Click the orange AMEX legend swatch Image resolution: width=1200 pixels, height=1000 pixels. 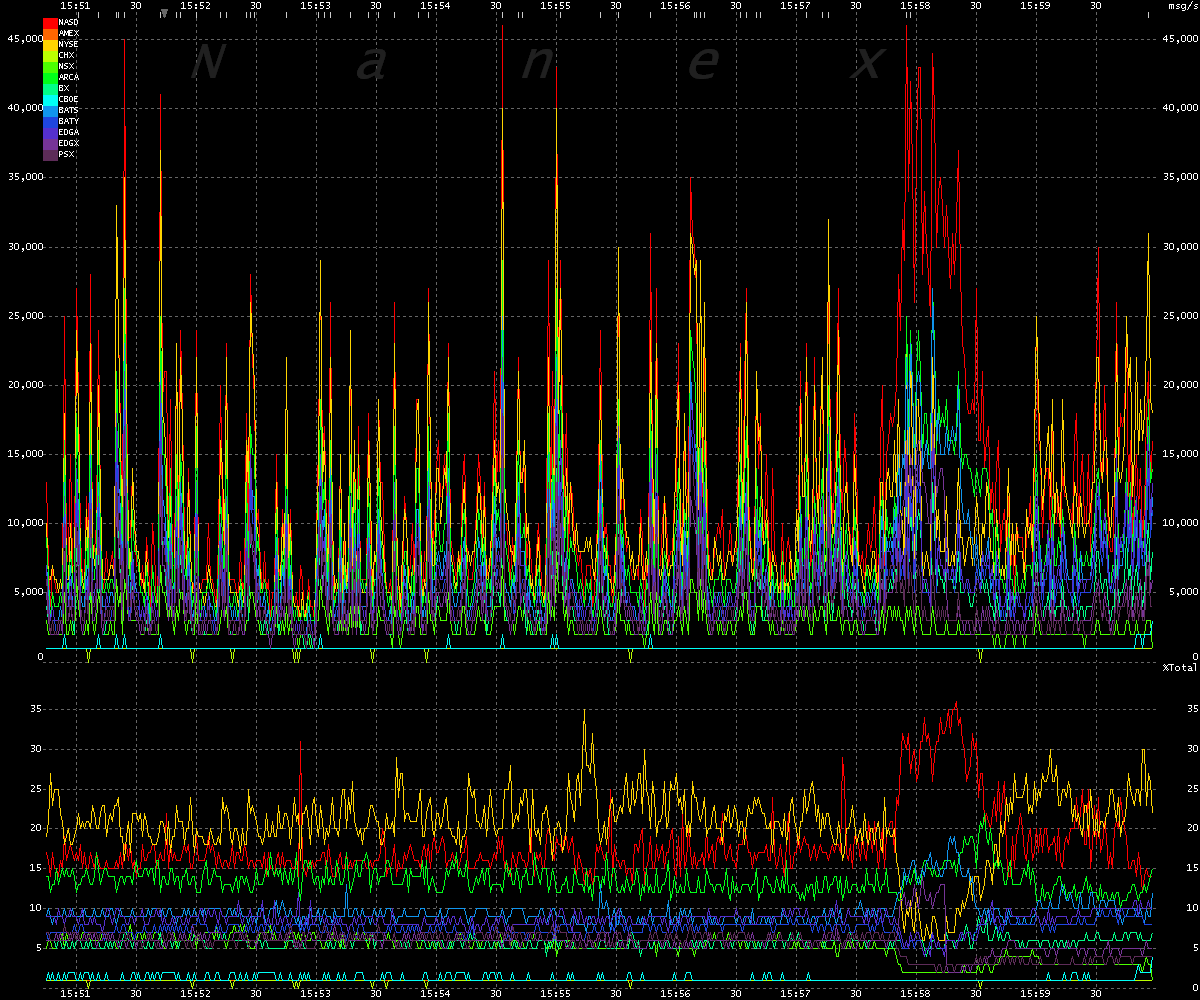click(x=50, y=33)
